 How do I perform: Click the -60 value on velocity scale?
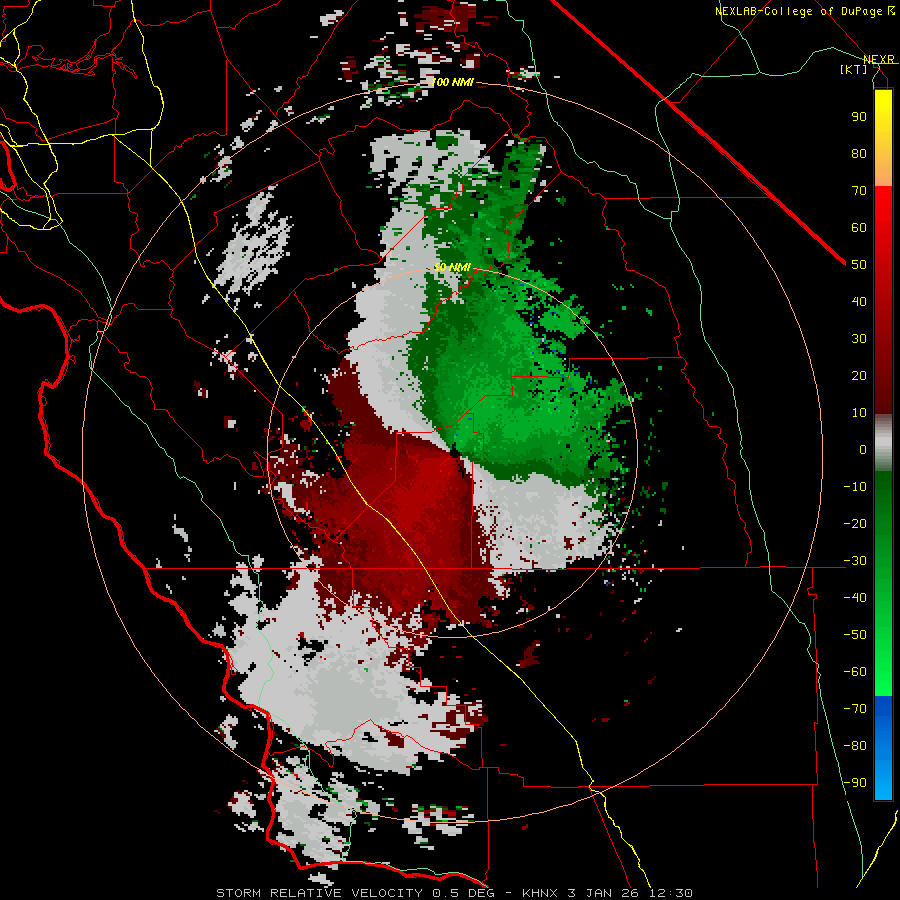pos(855,672)
